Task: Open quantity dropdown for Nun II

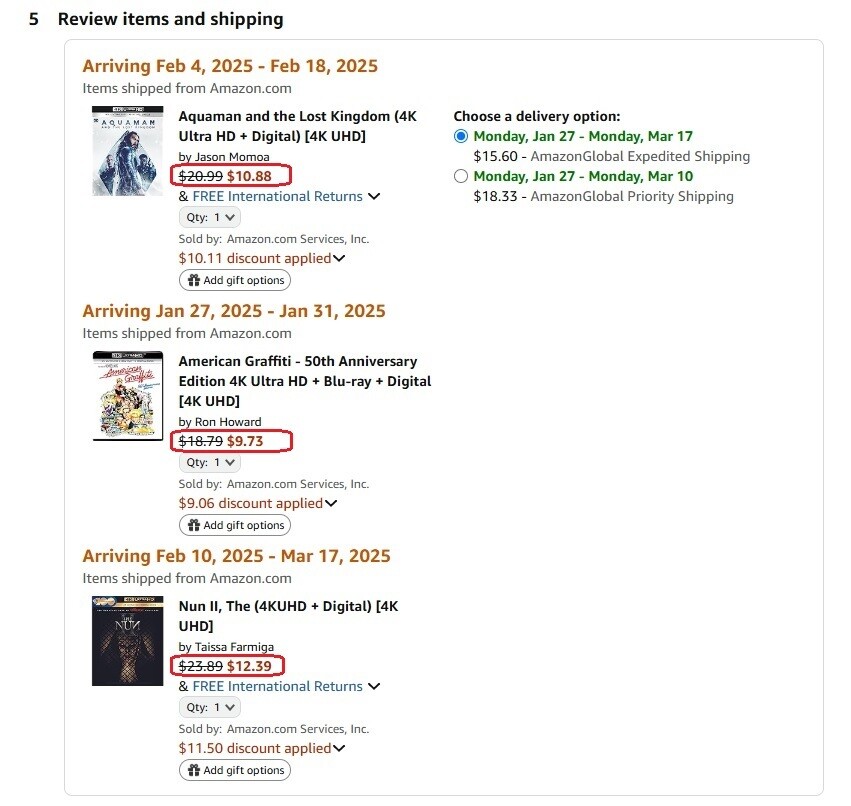Action: point(210,707)
